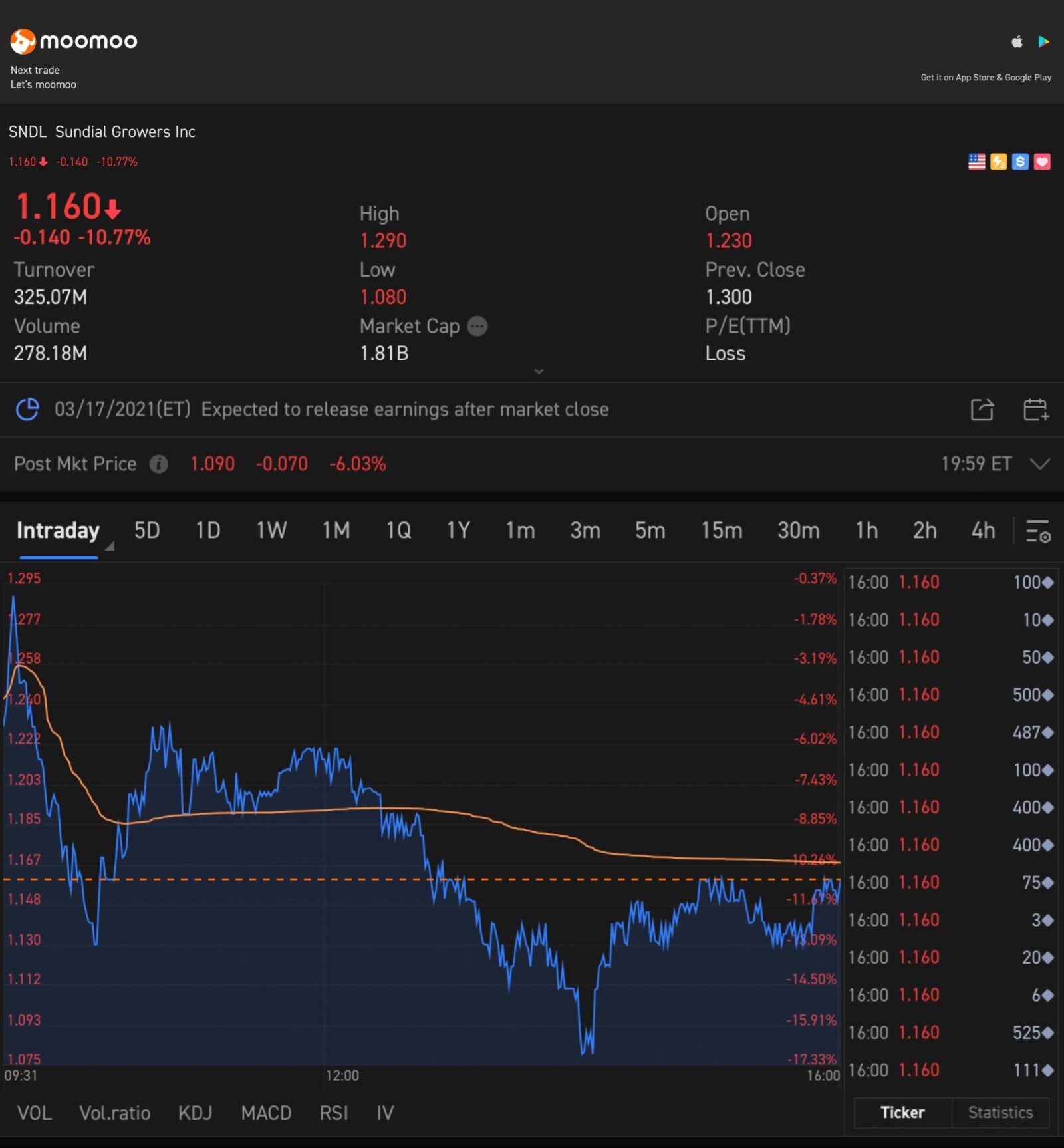This screenshot has width=1064, height=1148.
Task: Switch to the 1Y chart tab
Action: click(x=458, y=531)
